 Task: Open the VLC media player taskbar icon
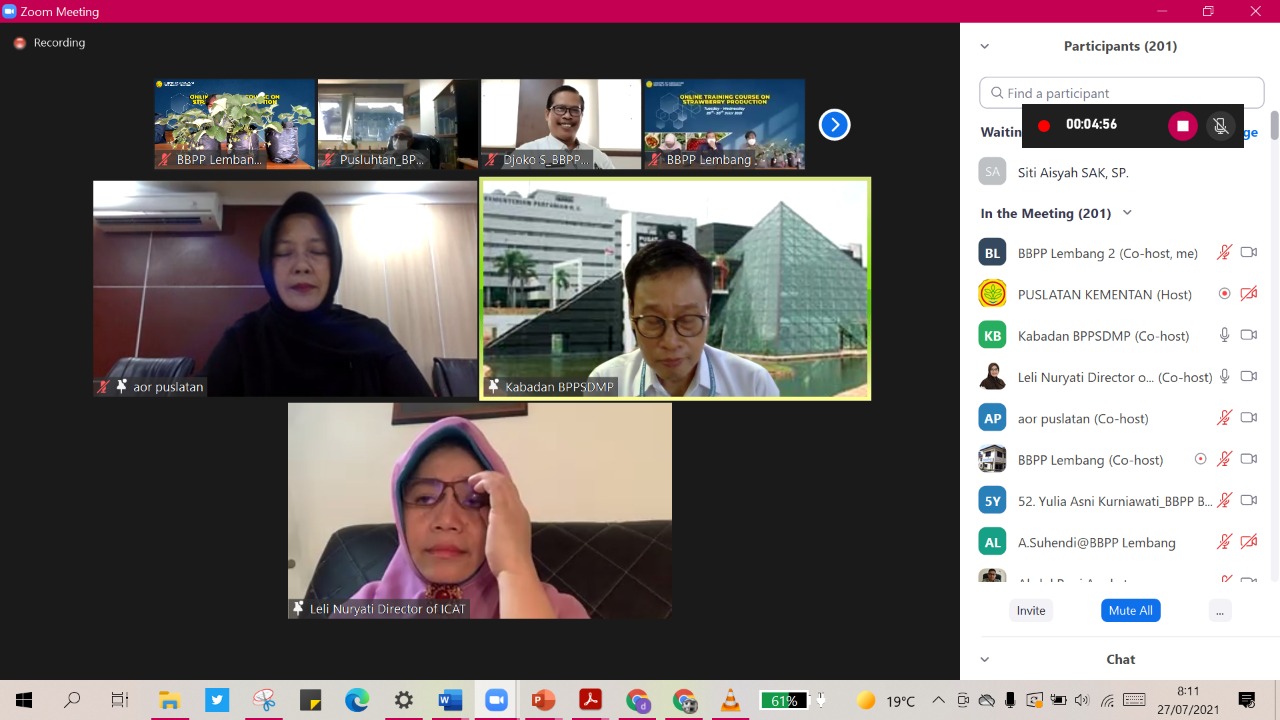pyautogui.click(x=731, y=700)
